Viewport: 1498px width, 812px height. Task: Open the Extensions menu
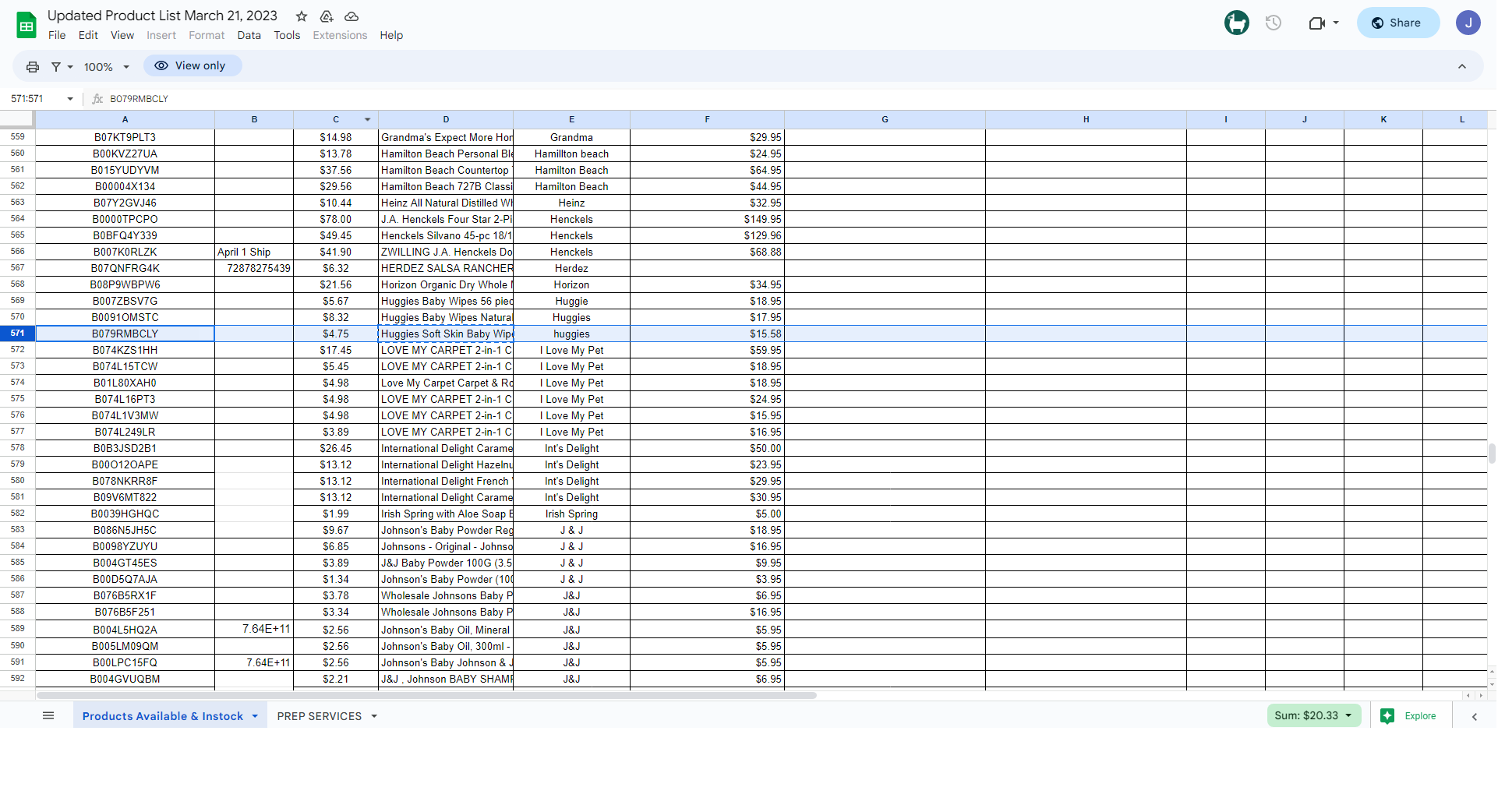(340, 36)
